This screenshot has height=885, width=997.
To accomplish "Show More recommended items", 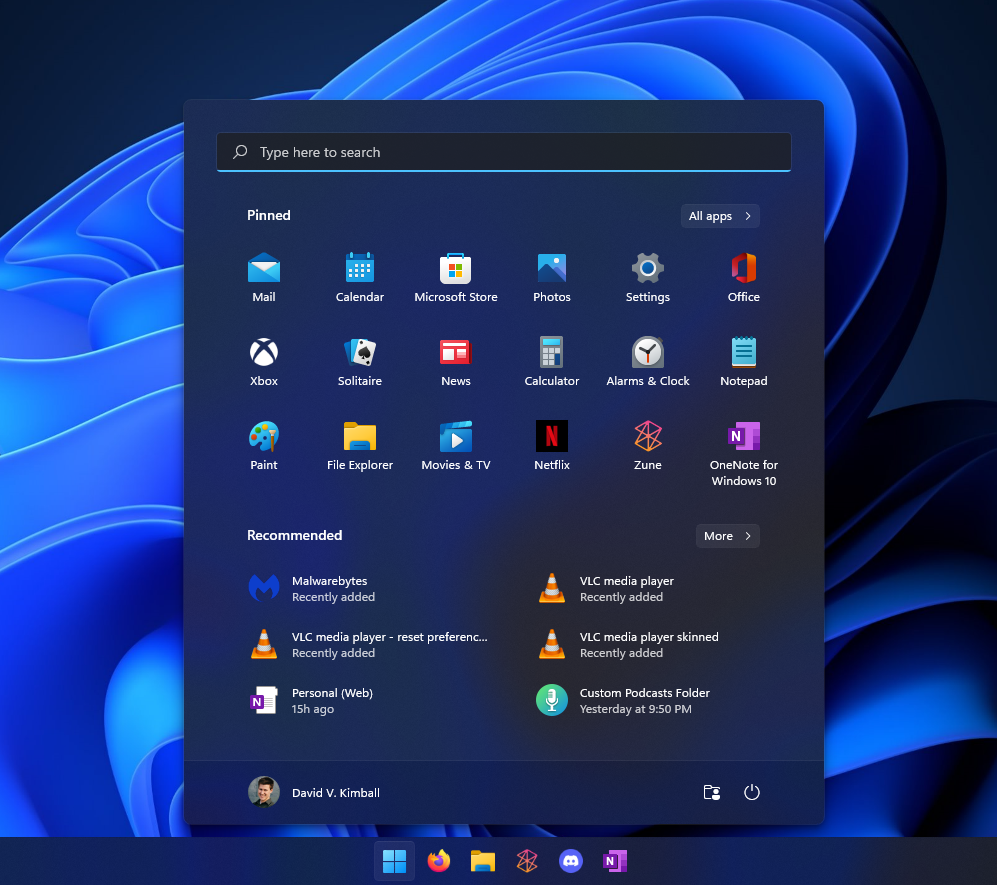I will point(727,536).
